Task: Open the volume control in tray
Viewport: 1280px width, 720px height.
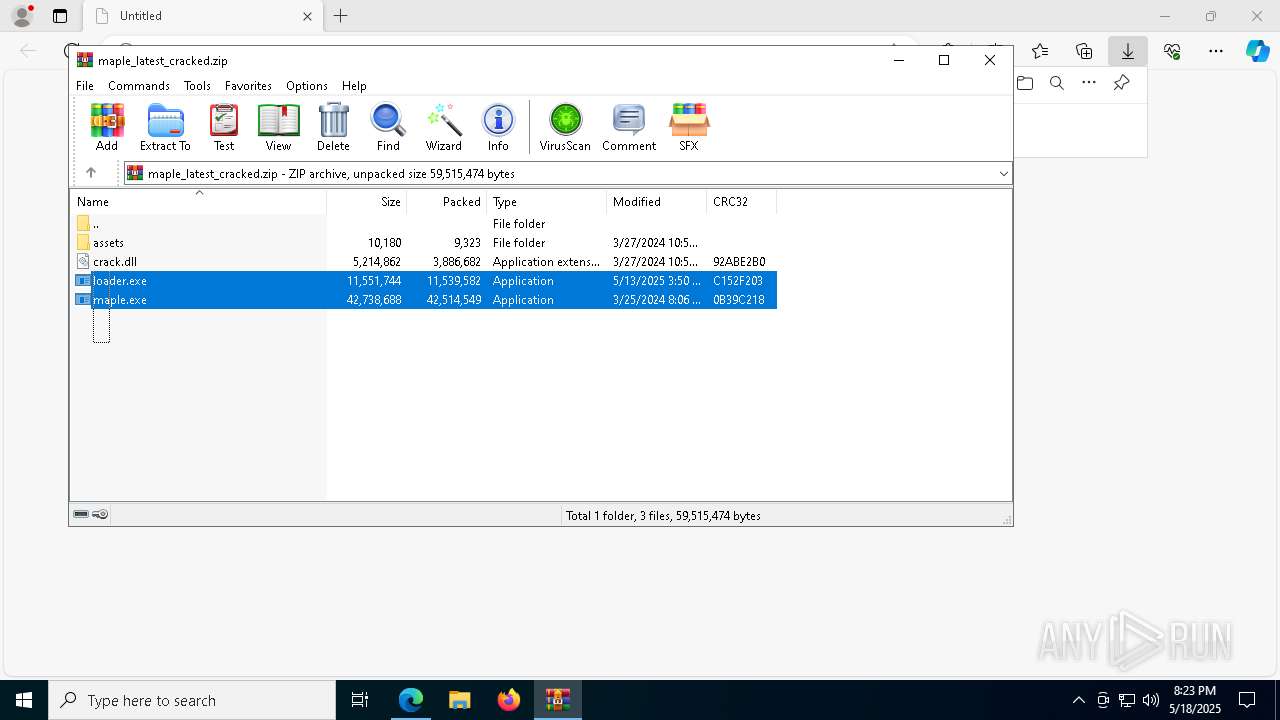Action: click(1150, 700)
